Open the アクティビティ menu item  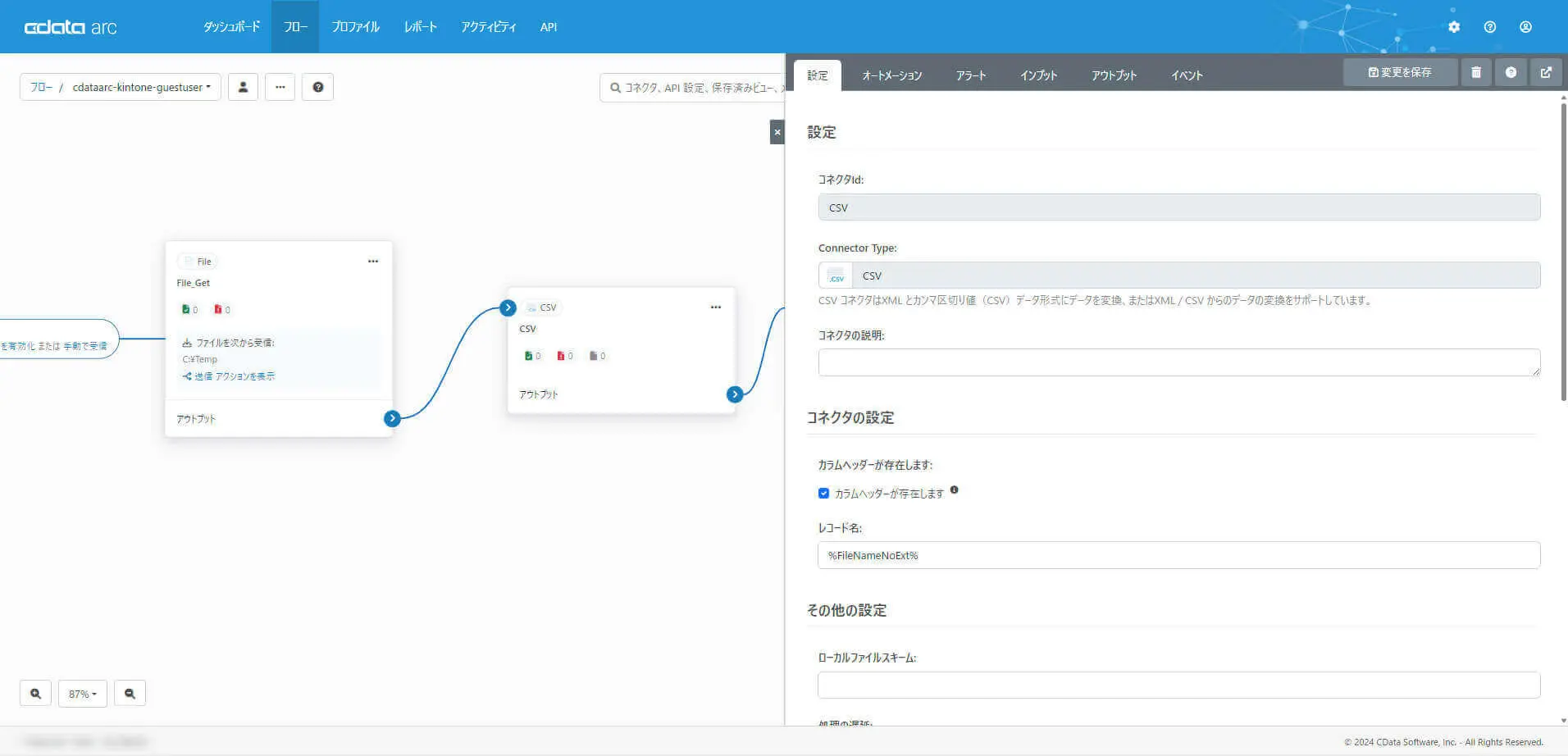click(x=489, y=27)
